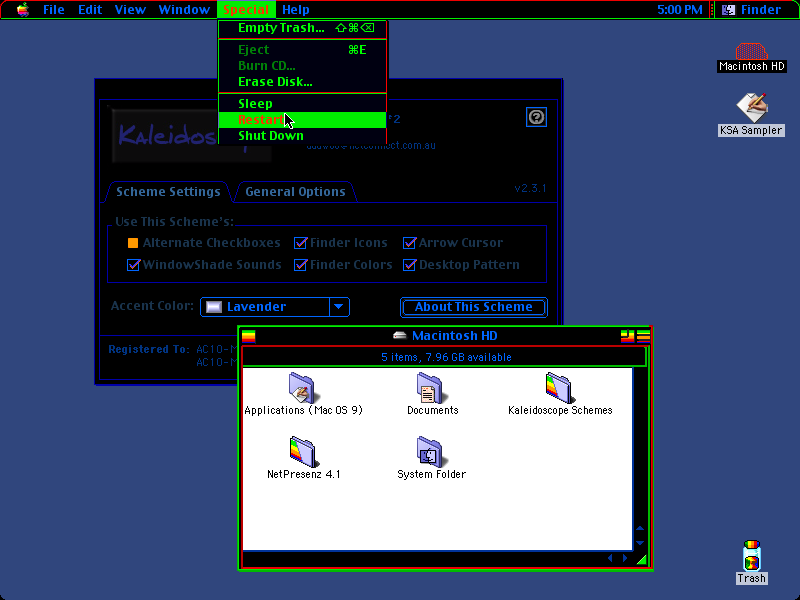Image resolution: width=800 pixels, height=600 pixels.
Task: Open the View menu
Action: point(130,10)
